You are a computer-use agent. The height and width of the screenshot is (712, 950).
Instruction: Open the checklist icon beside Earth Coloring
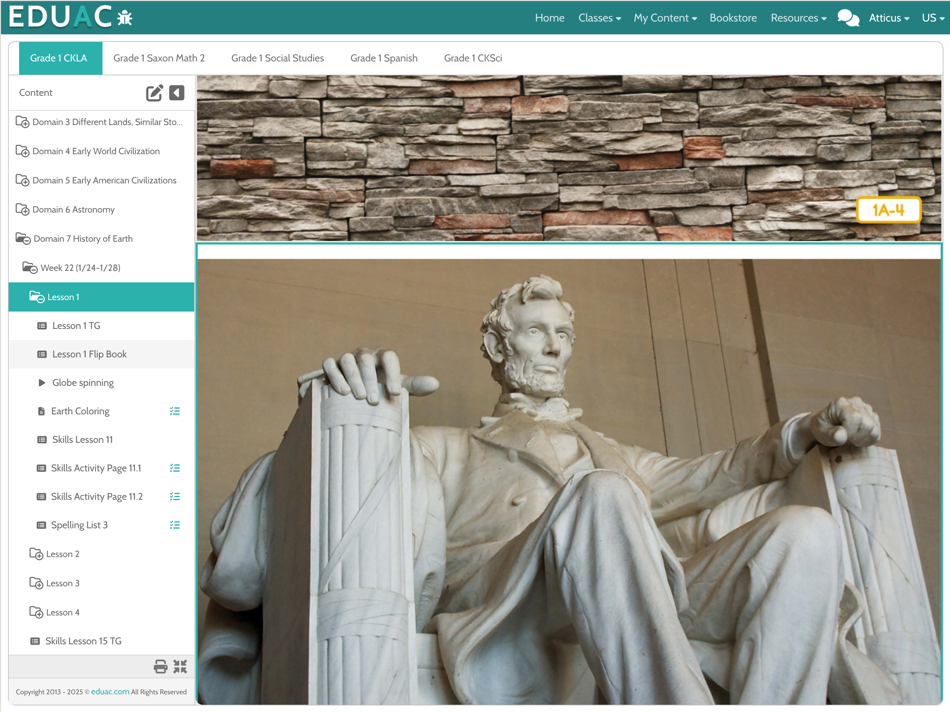(x=175, y=411)
